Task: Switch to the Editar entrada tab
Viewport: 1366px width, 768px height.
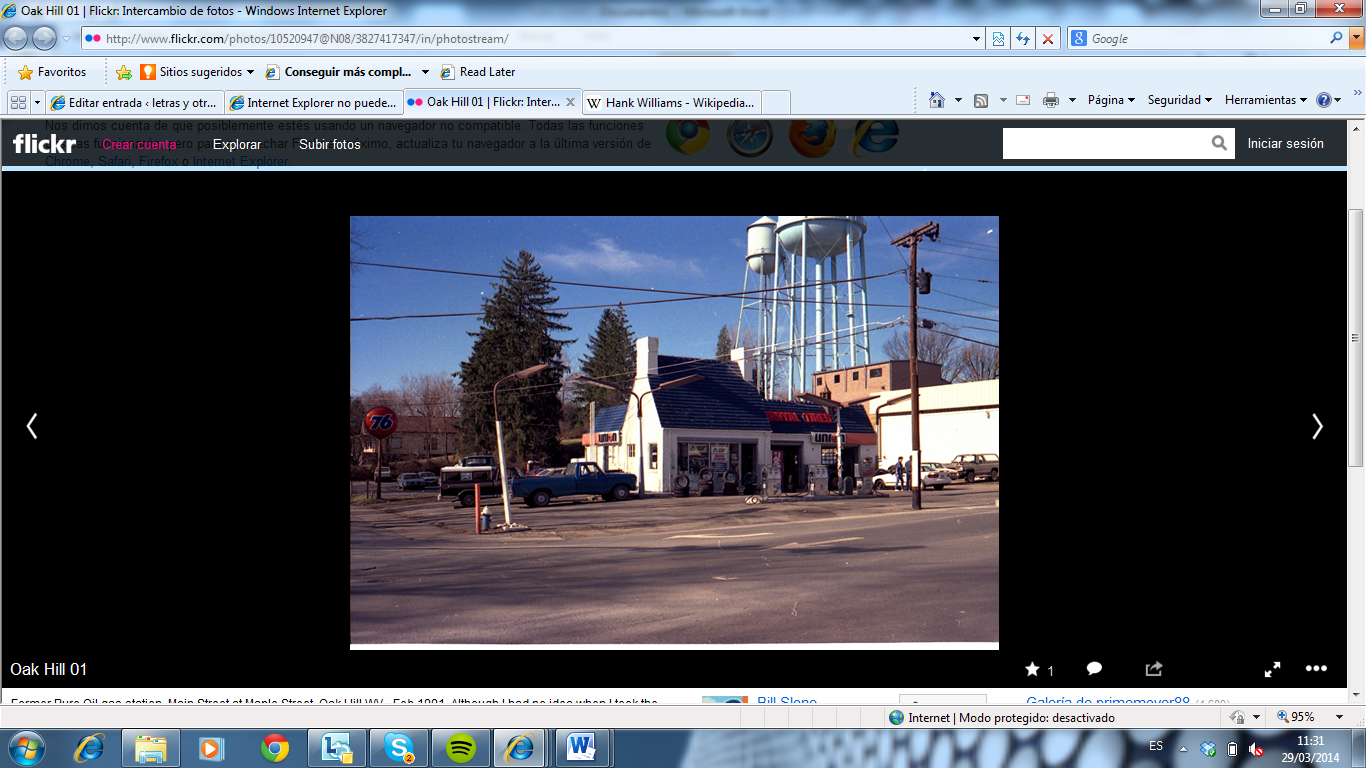Action: point(134,102)
